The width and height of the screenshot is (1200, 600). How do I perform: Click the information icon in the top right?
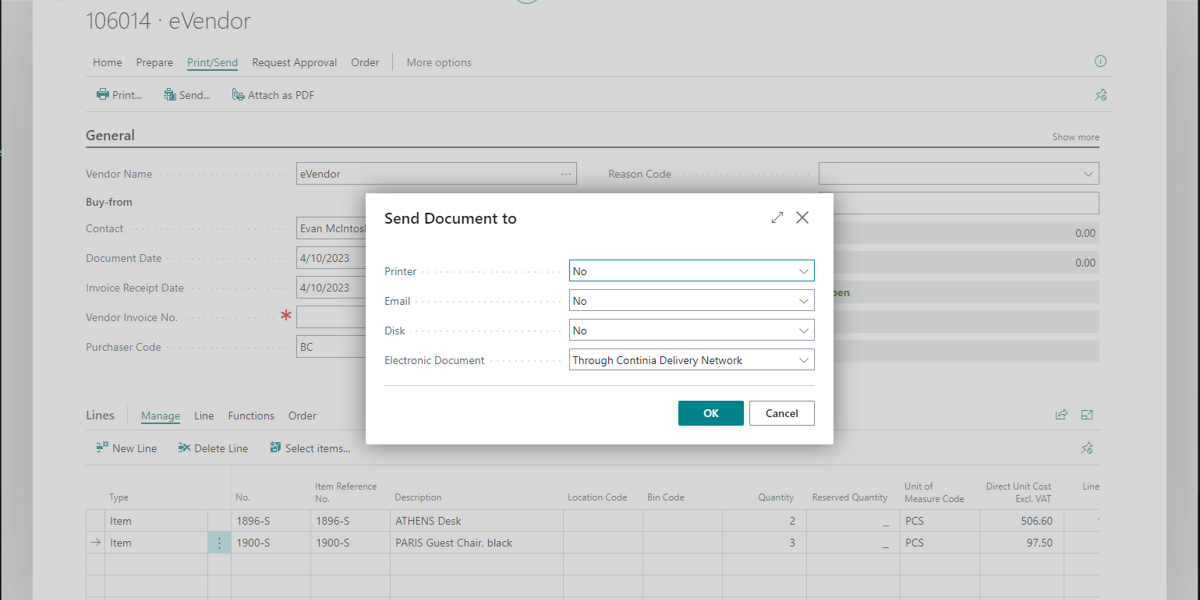(1100, 61)
